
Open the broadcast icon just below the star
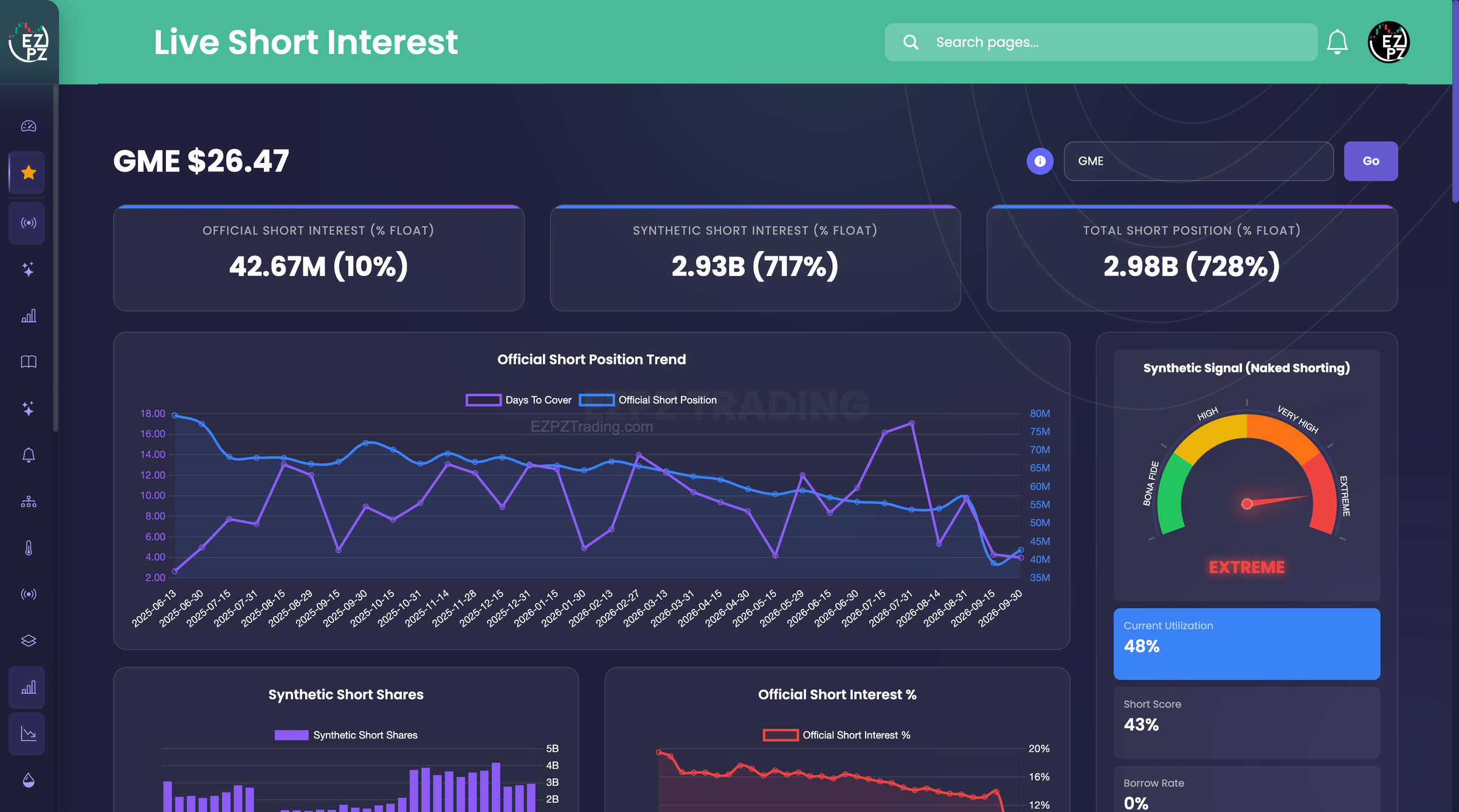point(29,223)
